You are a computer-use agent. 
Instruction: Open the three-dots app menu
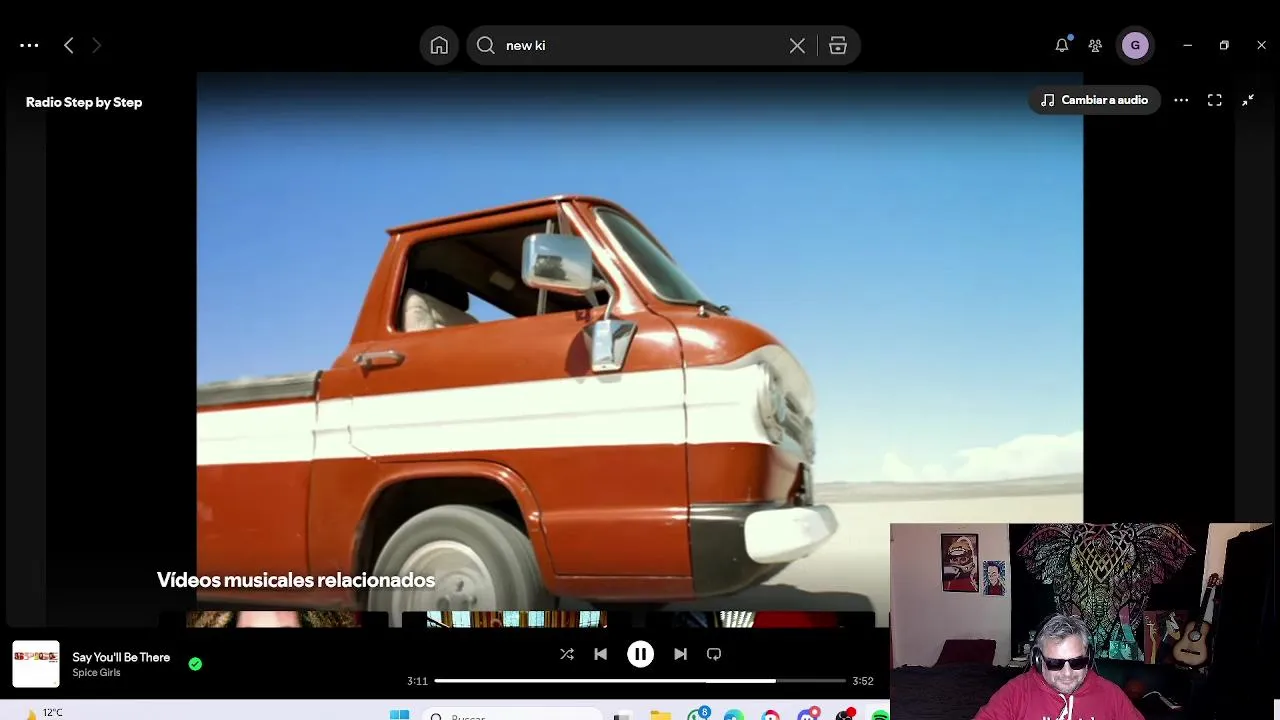pos(29,45)
